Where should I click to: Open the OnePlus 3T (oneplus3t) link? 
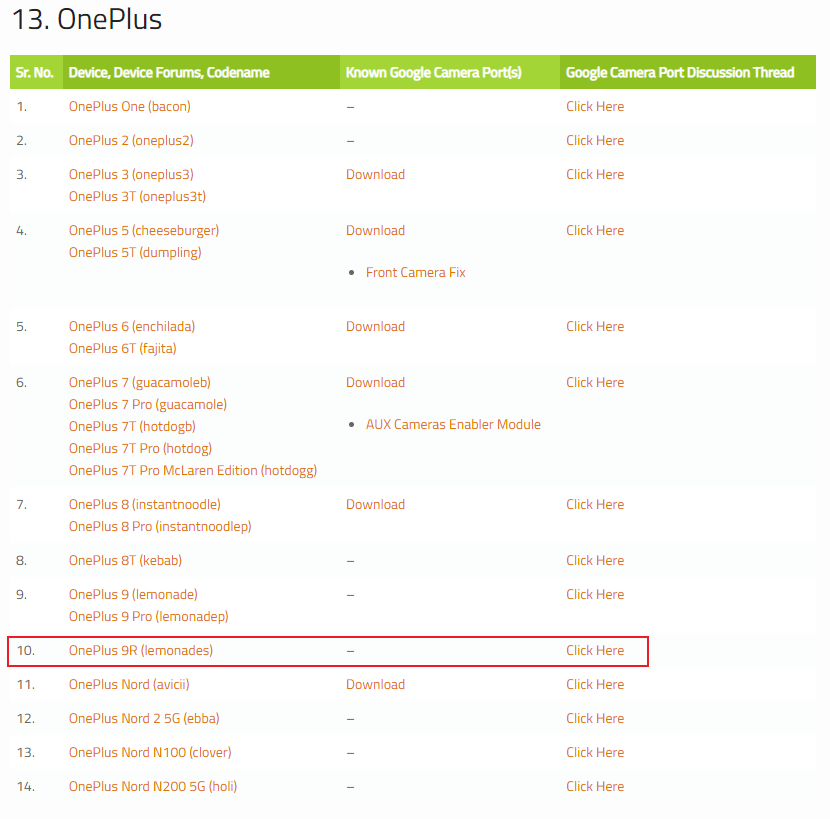(x=137, y=196)
